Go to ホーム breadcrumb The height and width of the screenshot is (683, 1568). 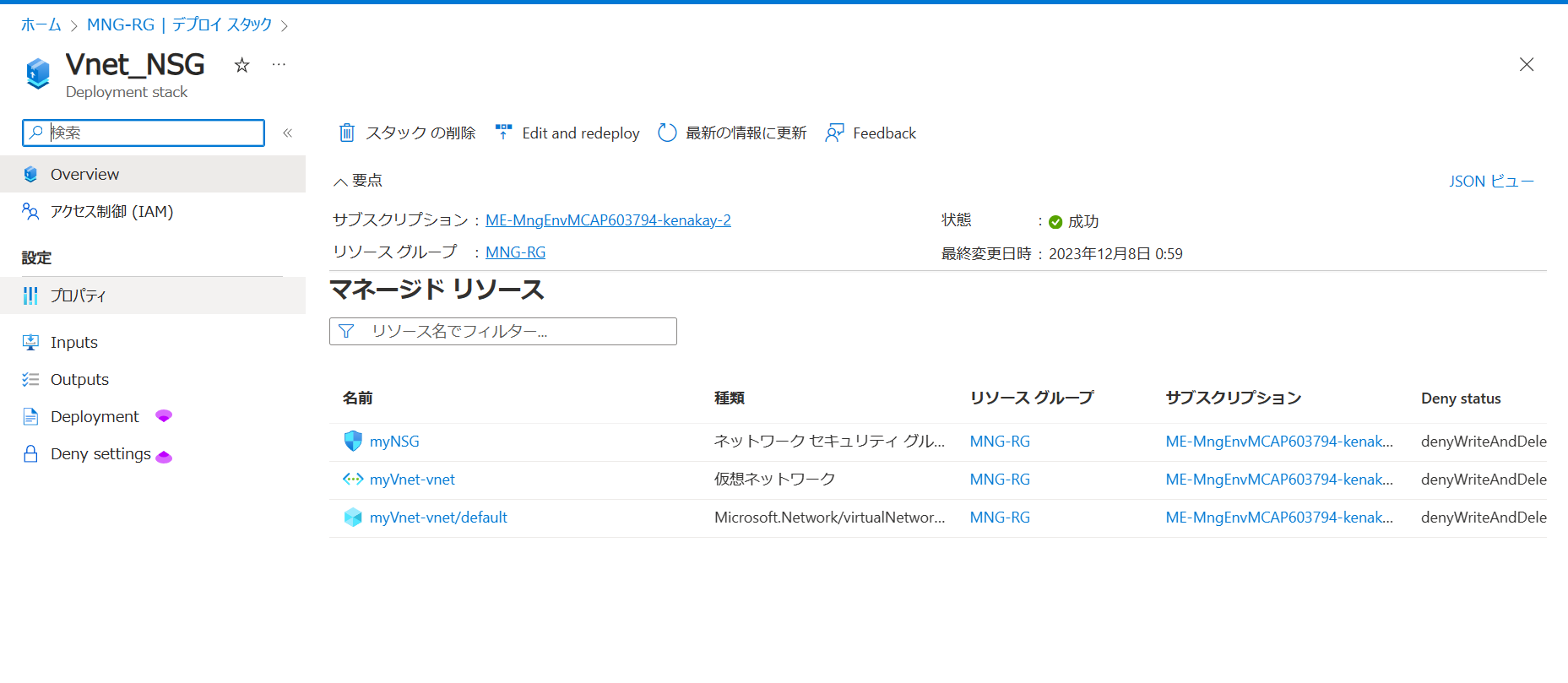41,25
